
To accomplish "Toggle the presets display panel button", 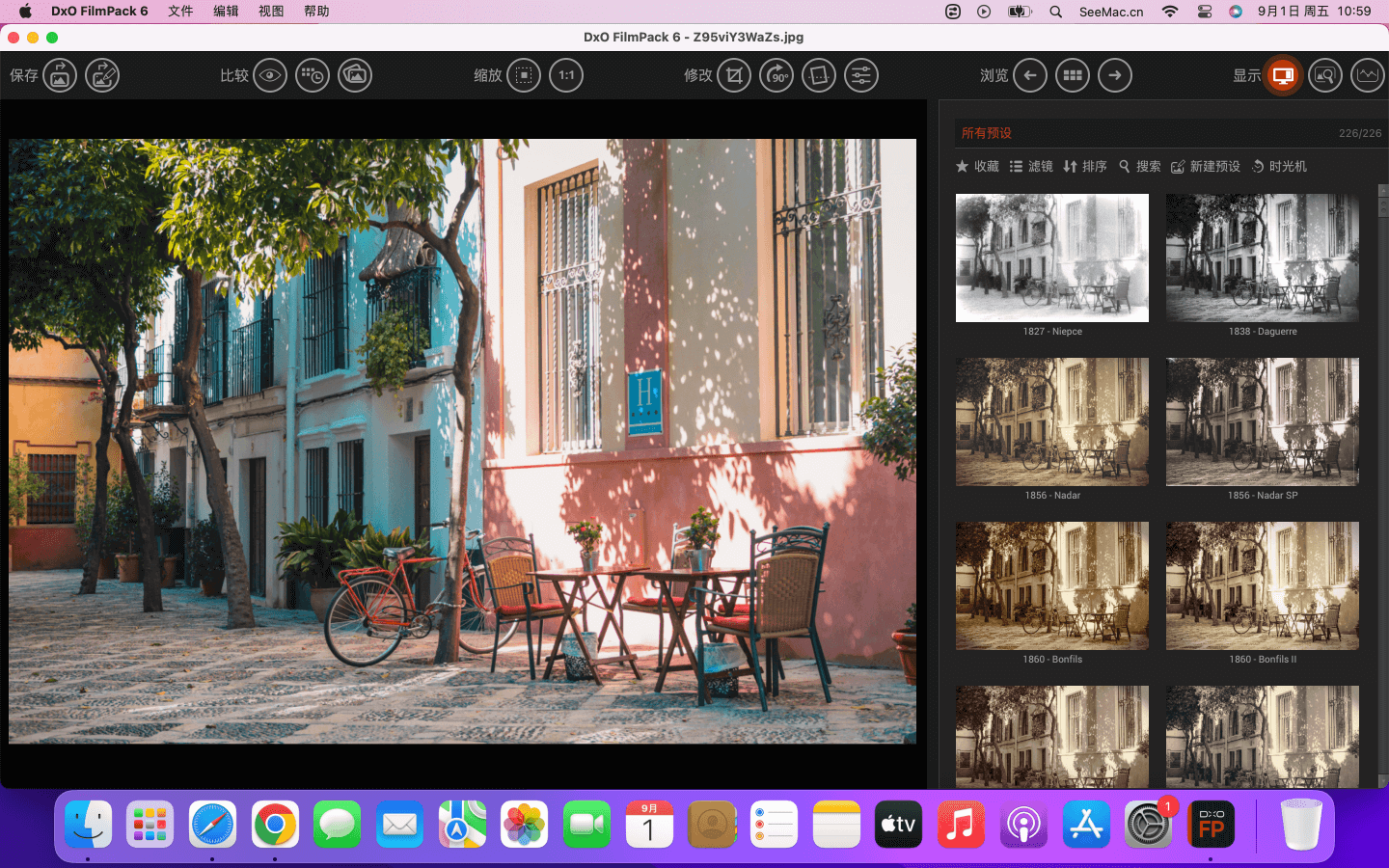I will coord(1283,75).
